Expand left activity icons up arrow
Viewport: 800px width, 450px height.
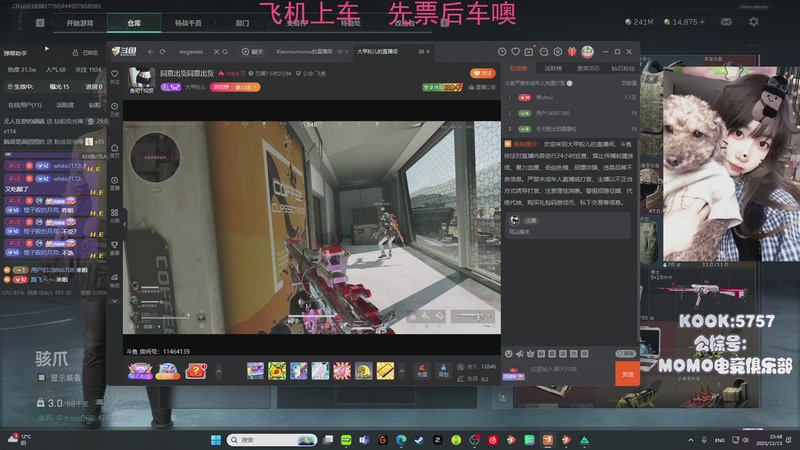click(219, 371)
